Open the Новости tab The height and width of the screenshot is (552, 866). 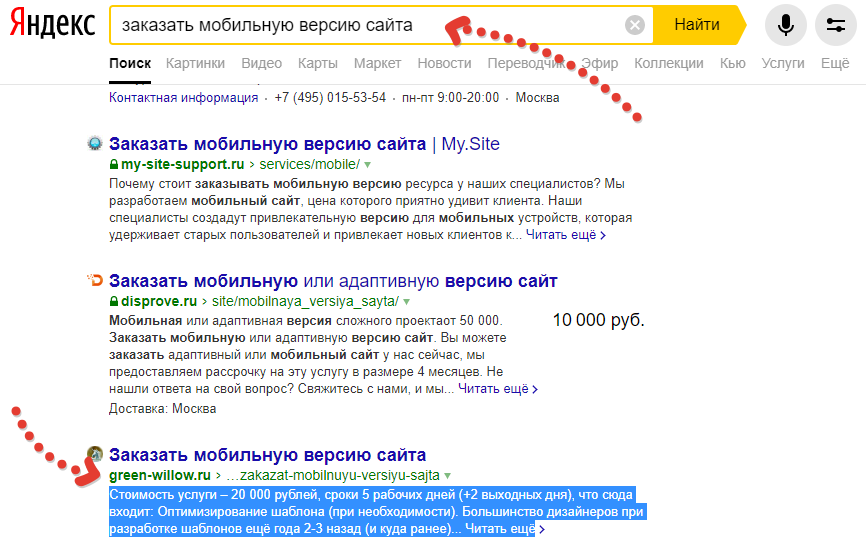(444, 64)
